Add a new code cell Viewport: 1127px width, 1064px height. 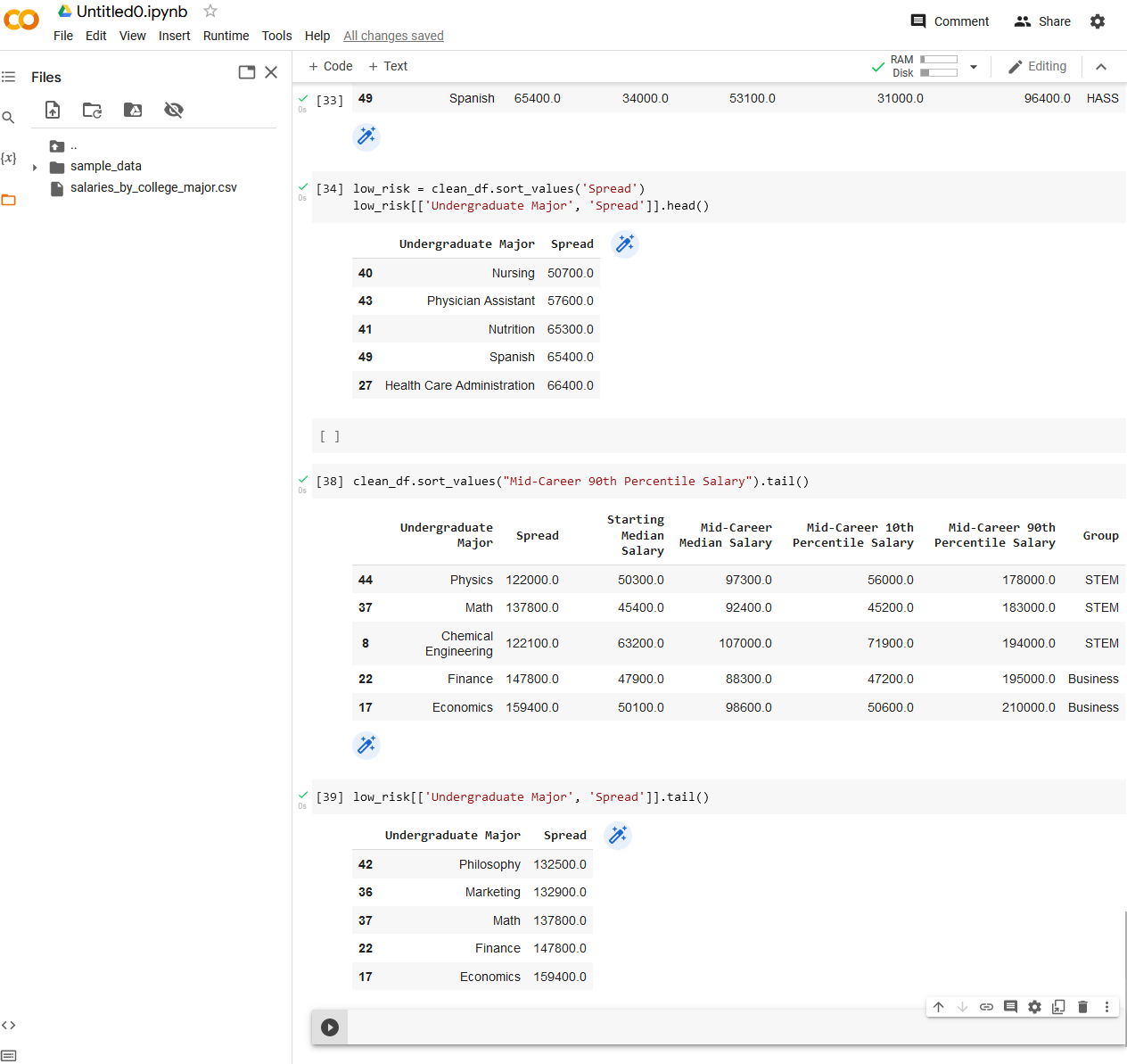[329, 66]
